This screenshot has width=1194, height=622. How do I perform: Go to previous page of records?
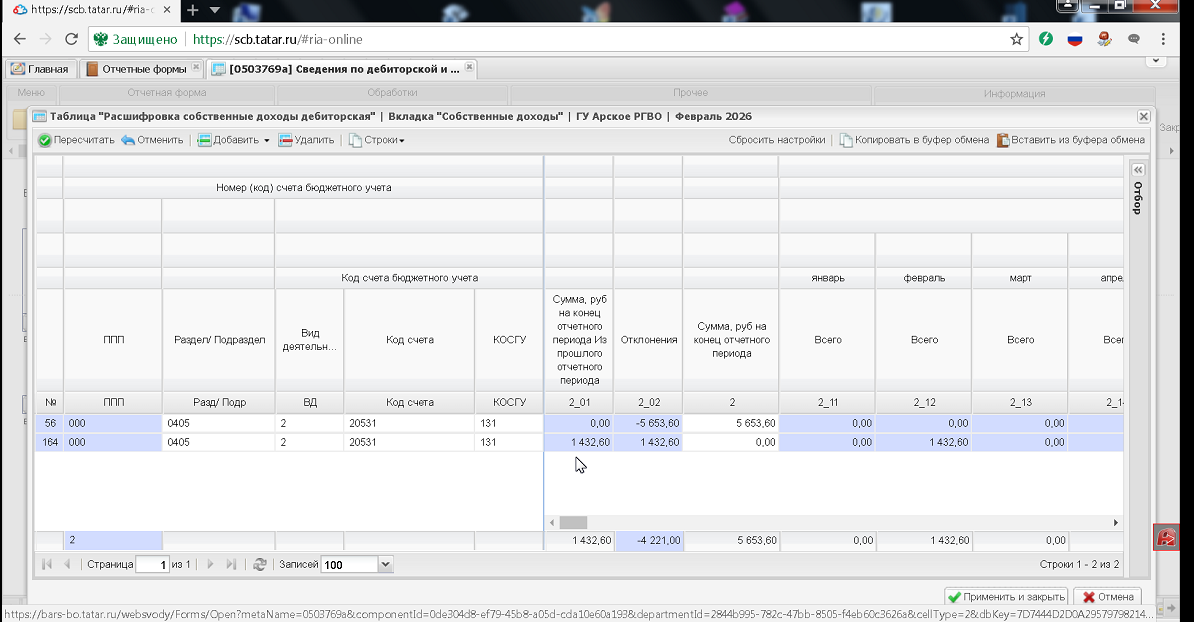pos(68,564)
